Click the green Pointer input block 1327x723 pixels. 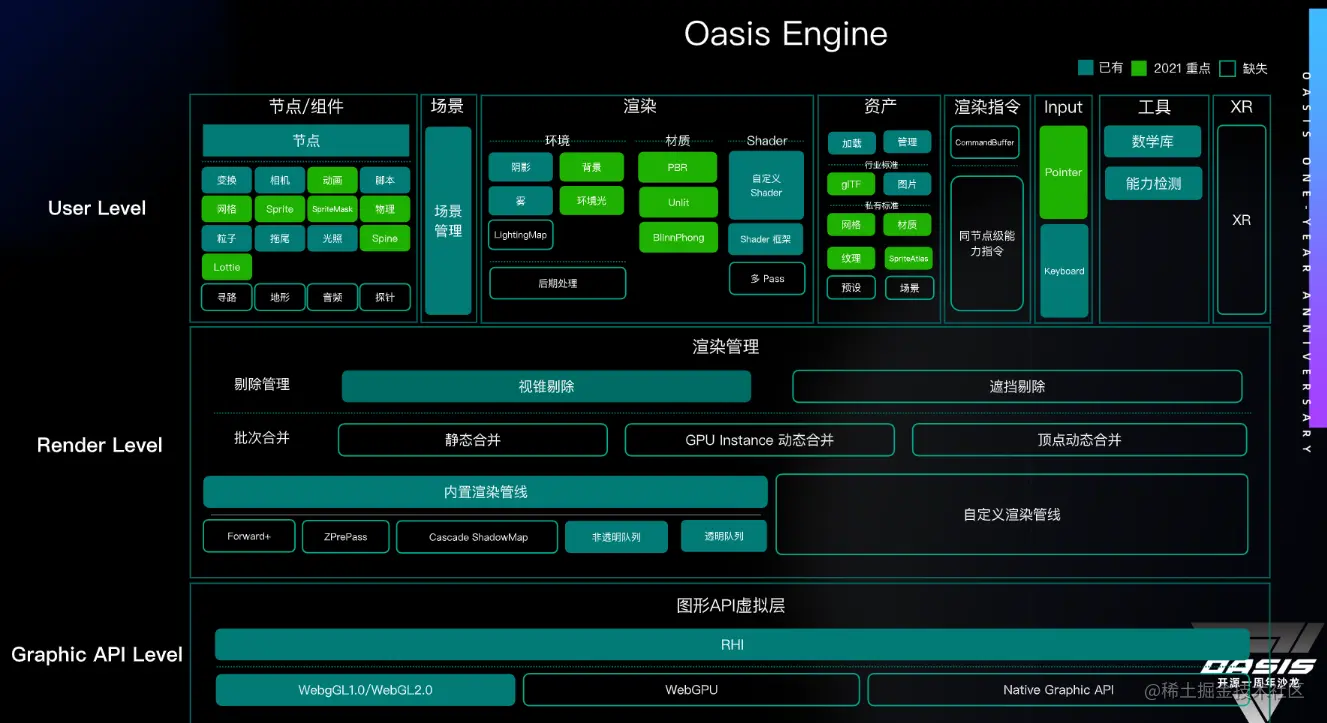(x=1064, y=172)
